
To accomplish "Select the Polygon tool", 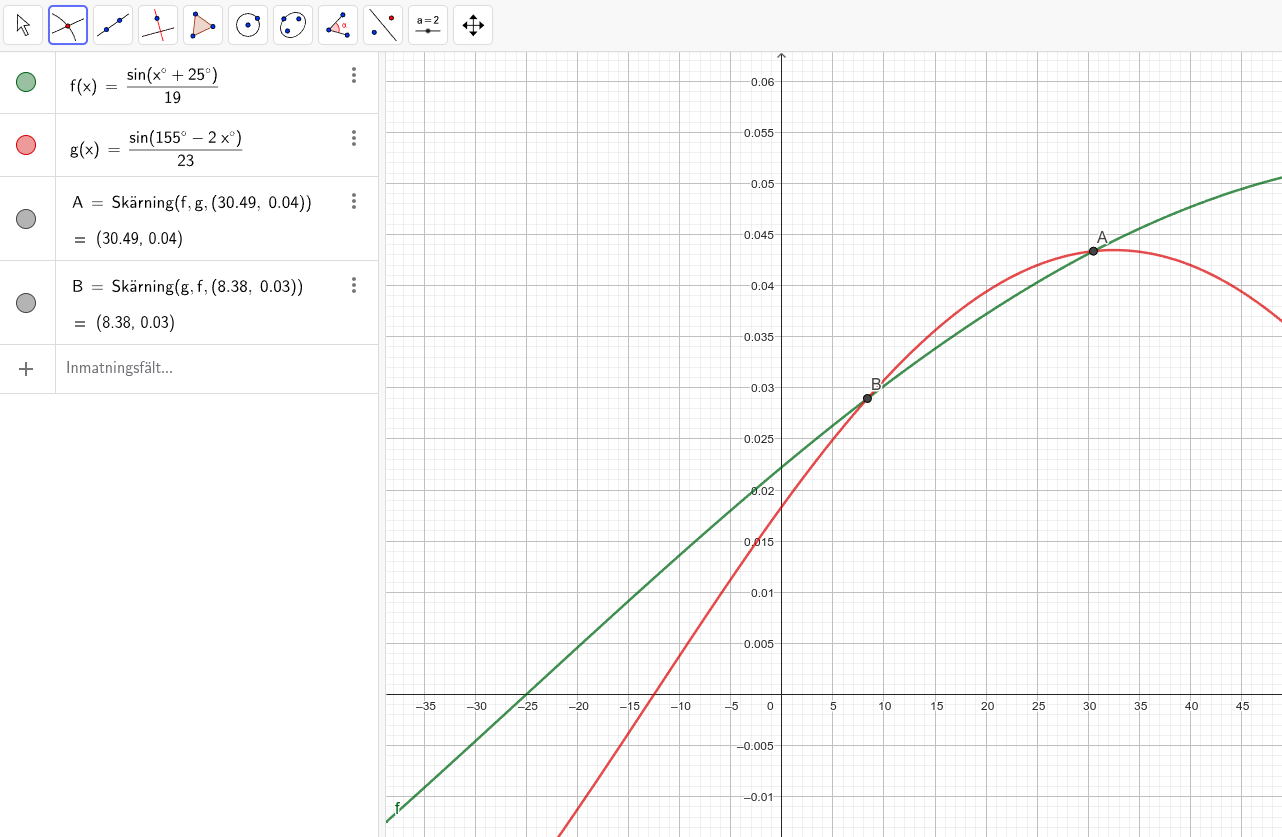I will (x=203, y=25).
